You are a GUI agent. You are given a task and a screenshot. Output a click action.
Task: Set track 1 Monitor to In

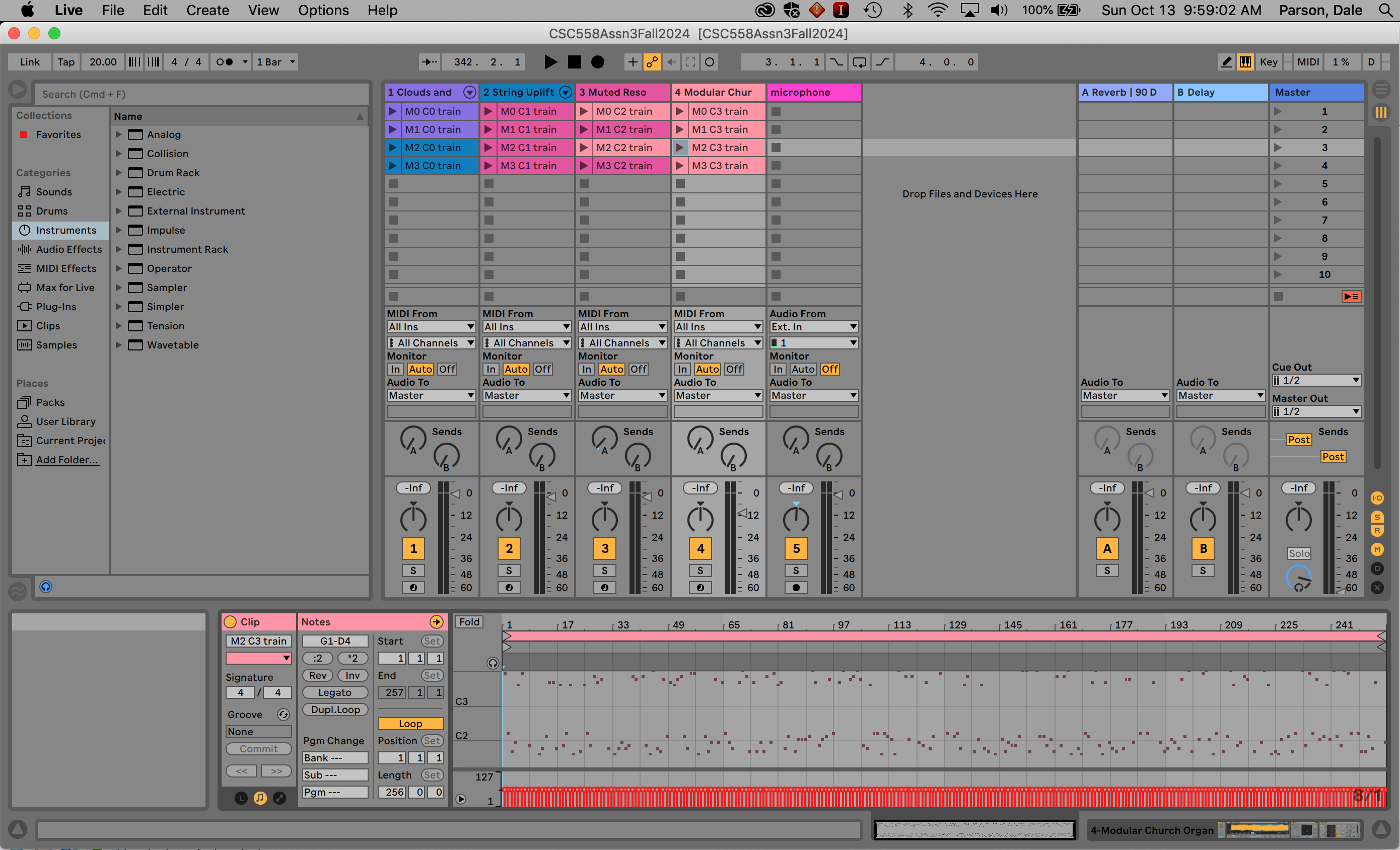(395, 369)
